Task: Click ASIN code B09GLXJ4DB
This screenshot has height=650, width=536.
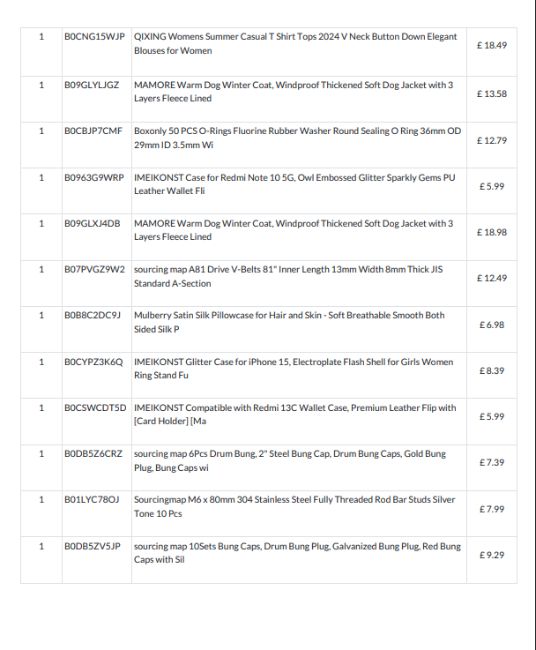Action: (x=92, y=224)
